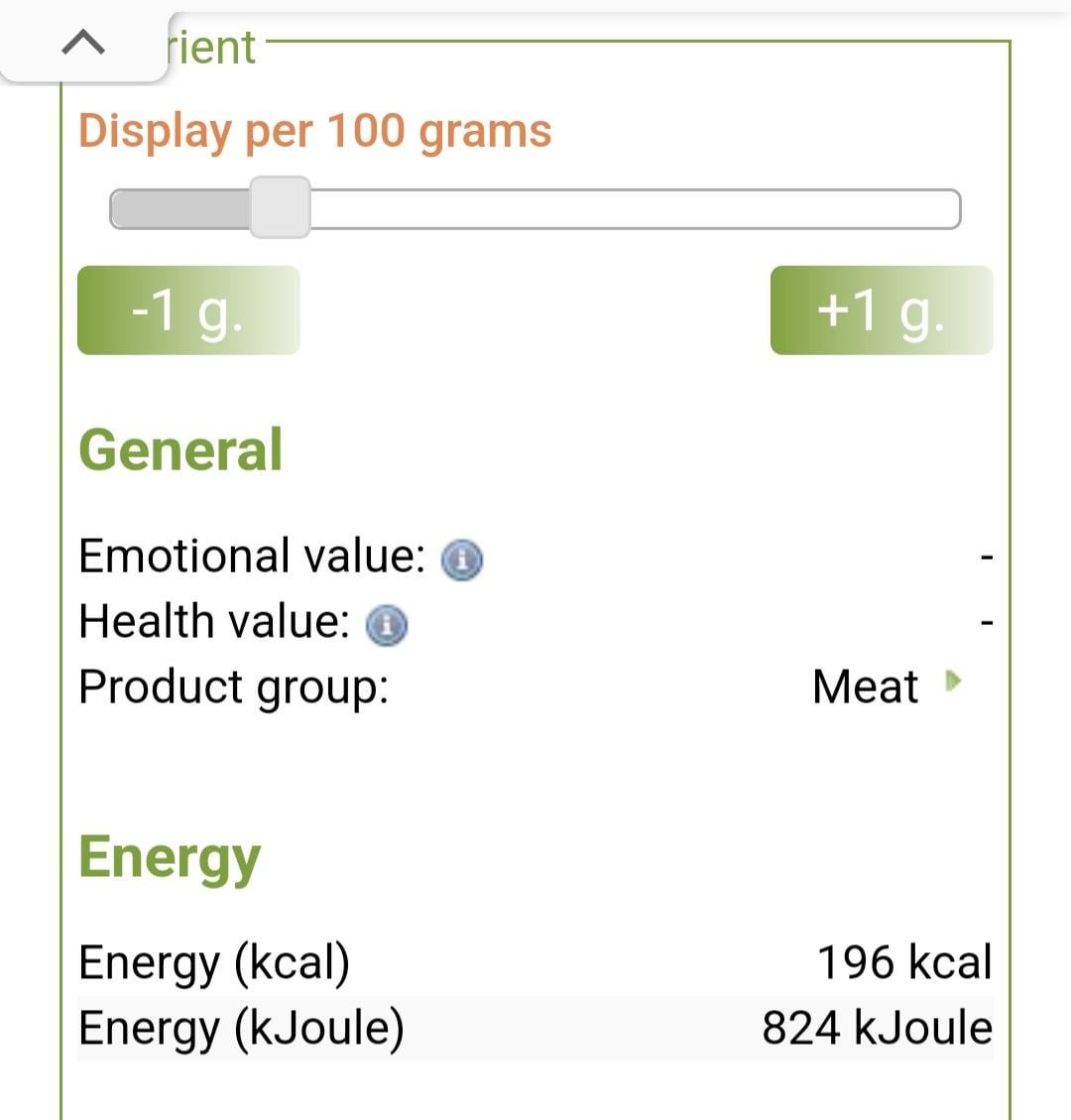Collapse panel with the up chevron
Viewport: 1071px width, 1120px height.
click(83, 43)
